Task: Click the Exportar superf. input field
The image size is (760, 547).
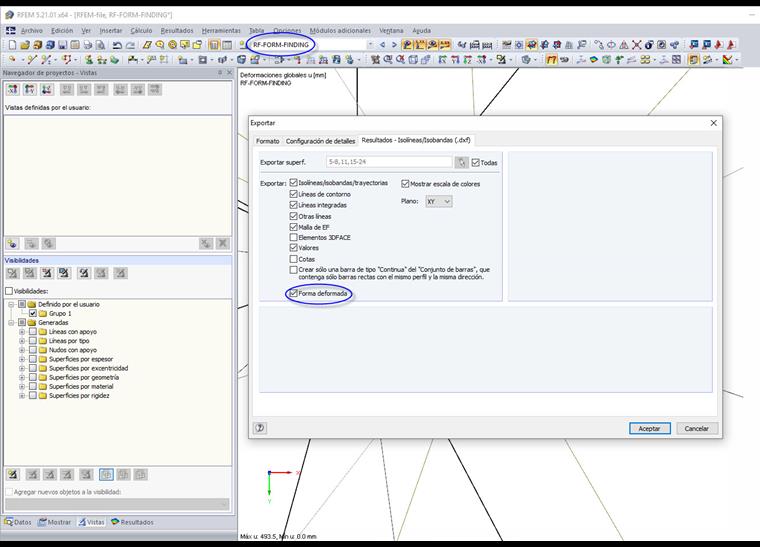Action: [x=389, y=162]
